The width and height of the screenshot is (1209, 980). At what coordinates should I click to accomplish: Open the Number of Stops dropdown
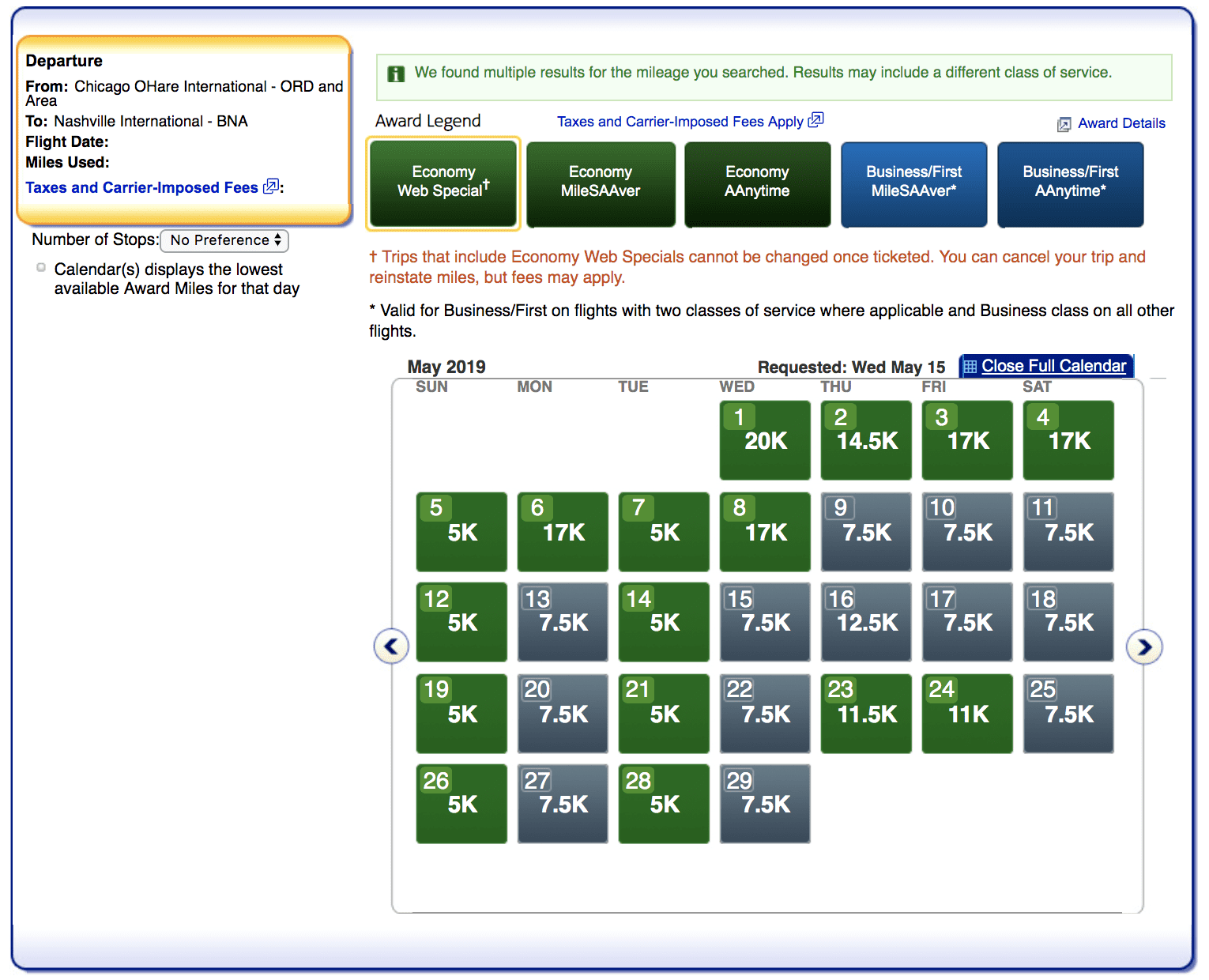[x=224, y=240]
